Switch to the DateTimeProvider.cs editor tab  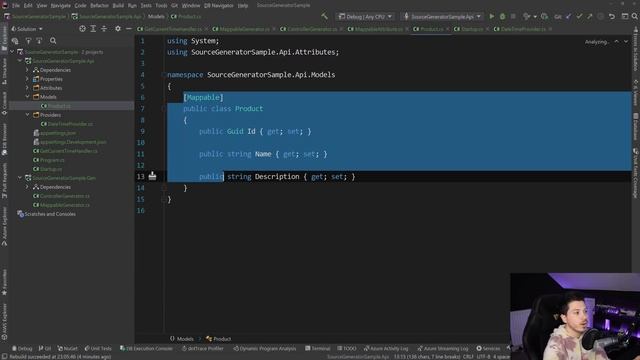coord(523,29)
